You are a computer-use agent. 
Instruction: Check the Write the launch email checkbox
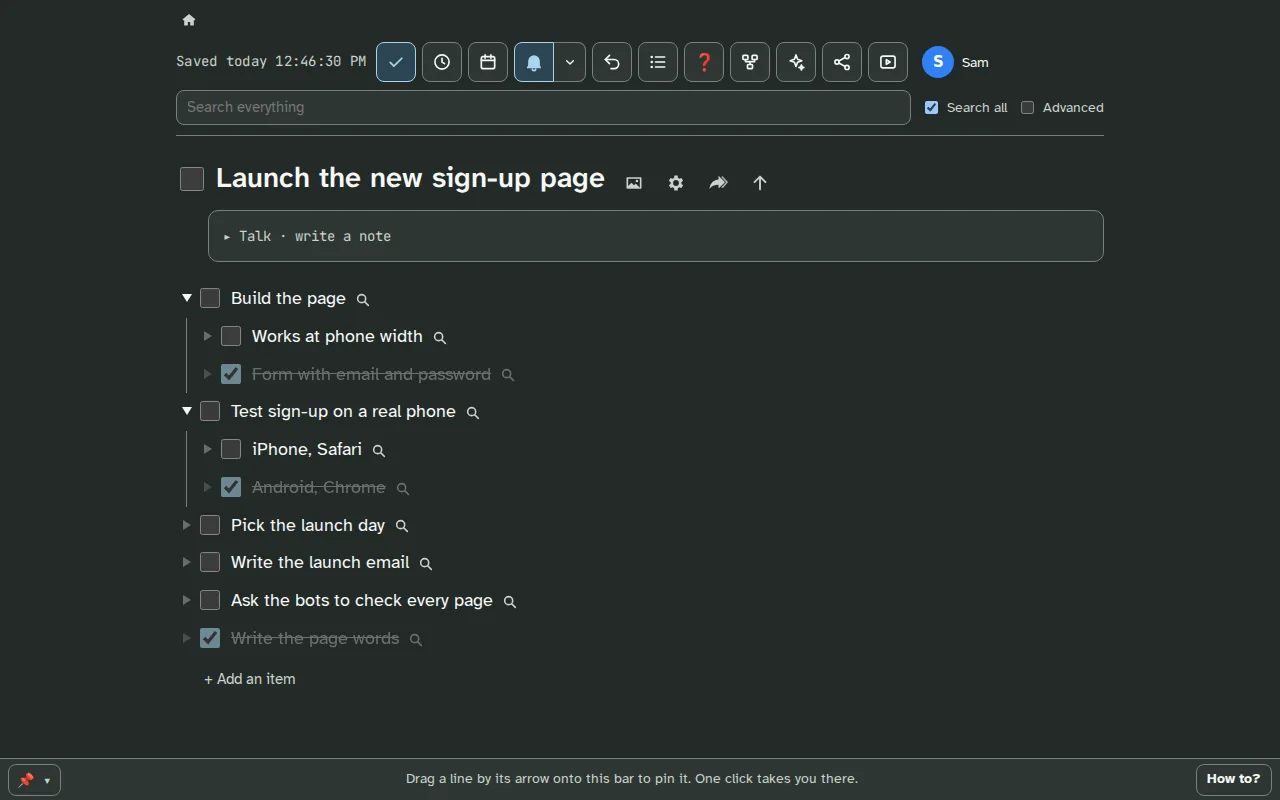[x=210, y=562]
